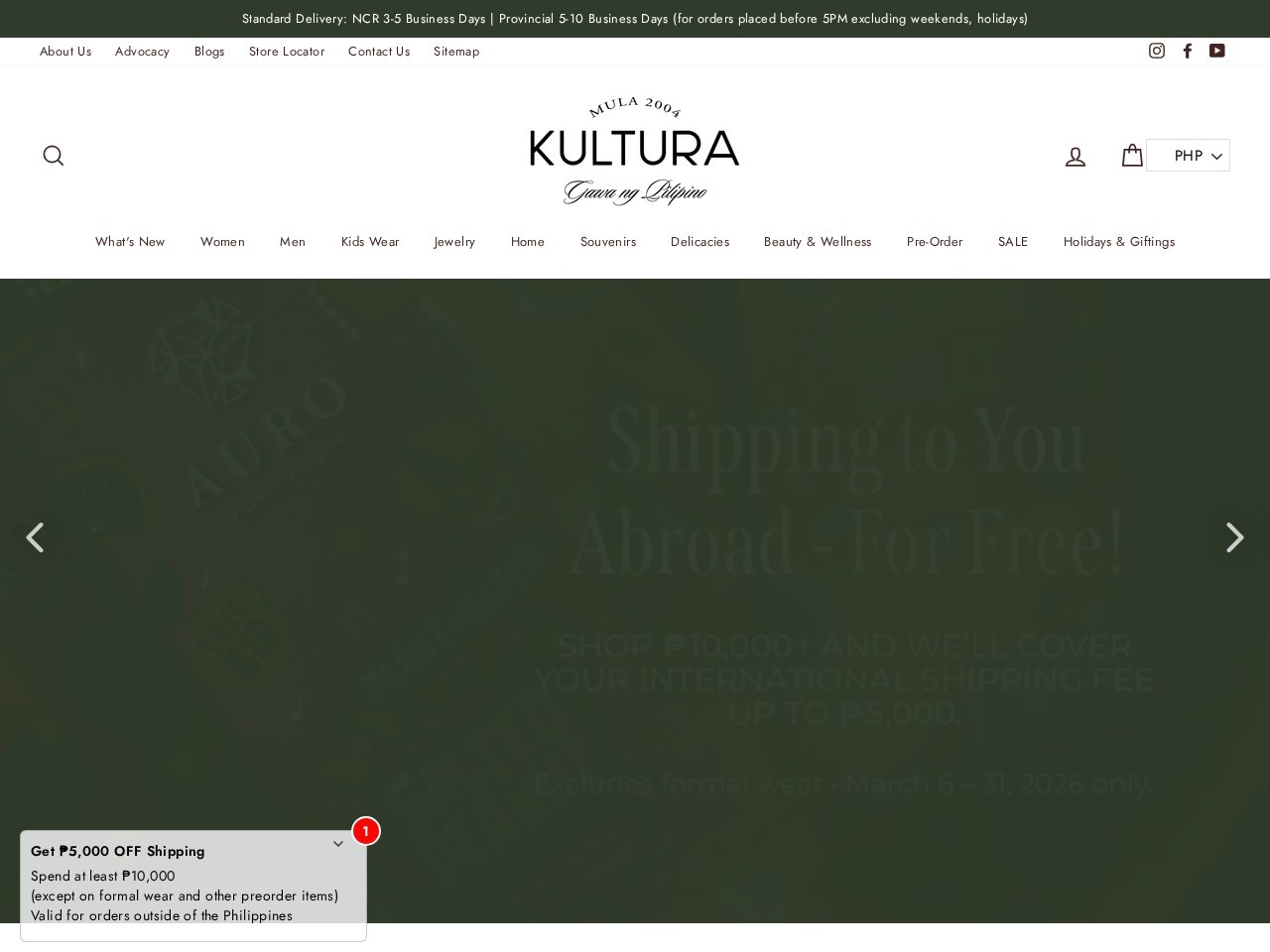View the shopping cart bag

click(1132, 156)
